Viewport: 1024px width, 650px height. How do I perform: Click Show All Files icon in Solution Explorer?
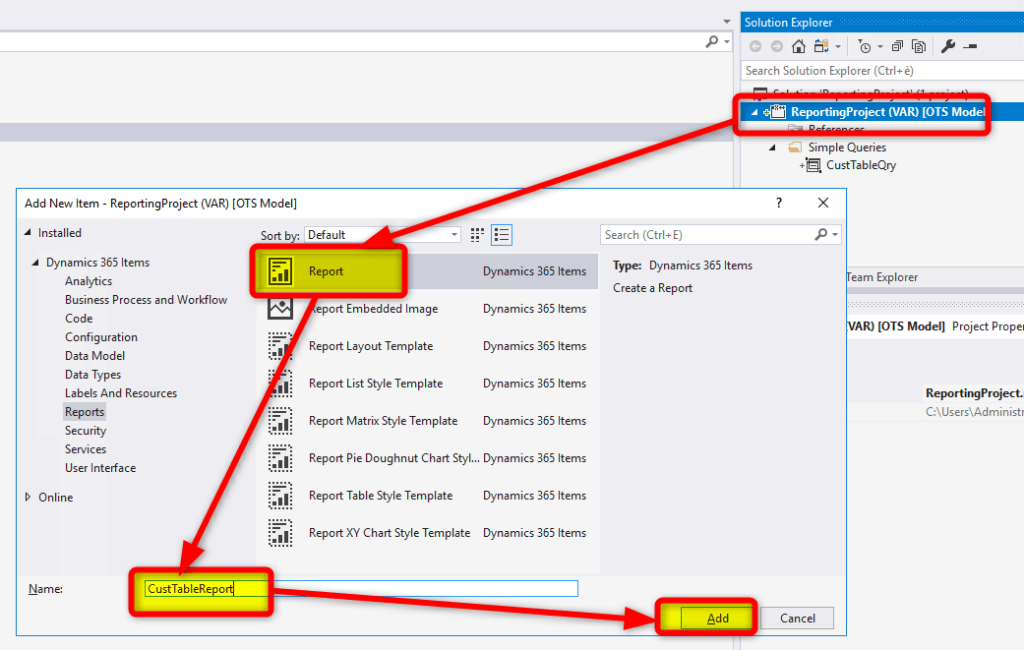[918, 46]
